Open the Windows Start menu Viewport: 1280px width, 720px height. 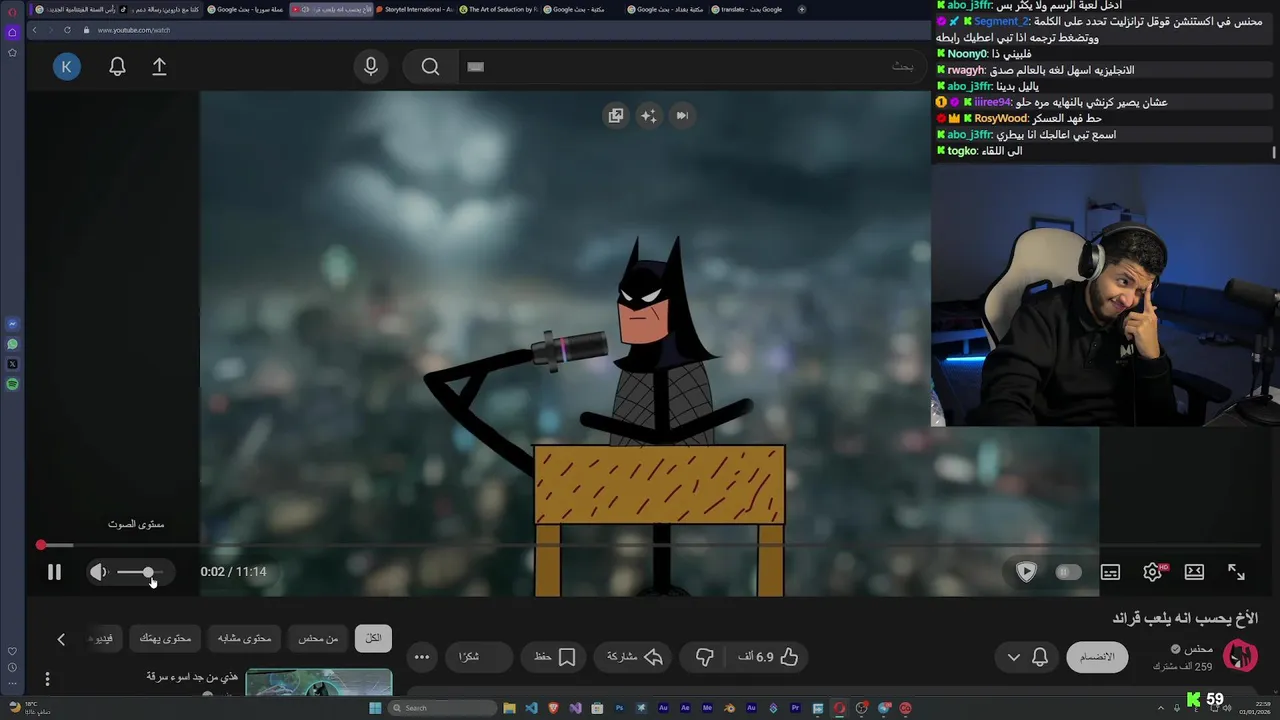click(x=375, y=708)
